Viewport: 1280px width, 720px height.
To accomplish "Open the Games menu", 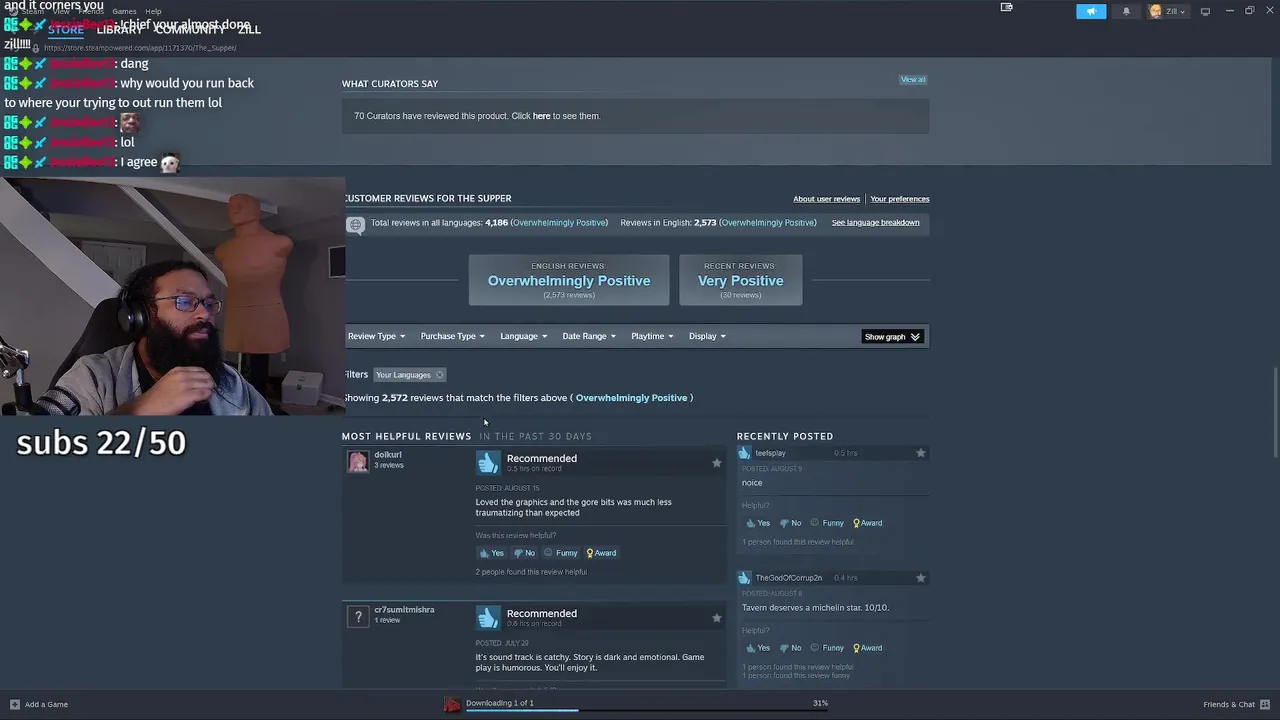I will pyautogui.click(x=124, y=11).
